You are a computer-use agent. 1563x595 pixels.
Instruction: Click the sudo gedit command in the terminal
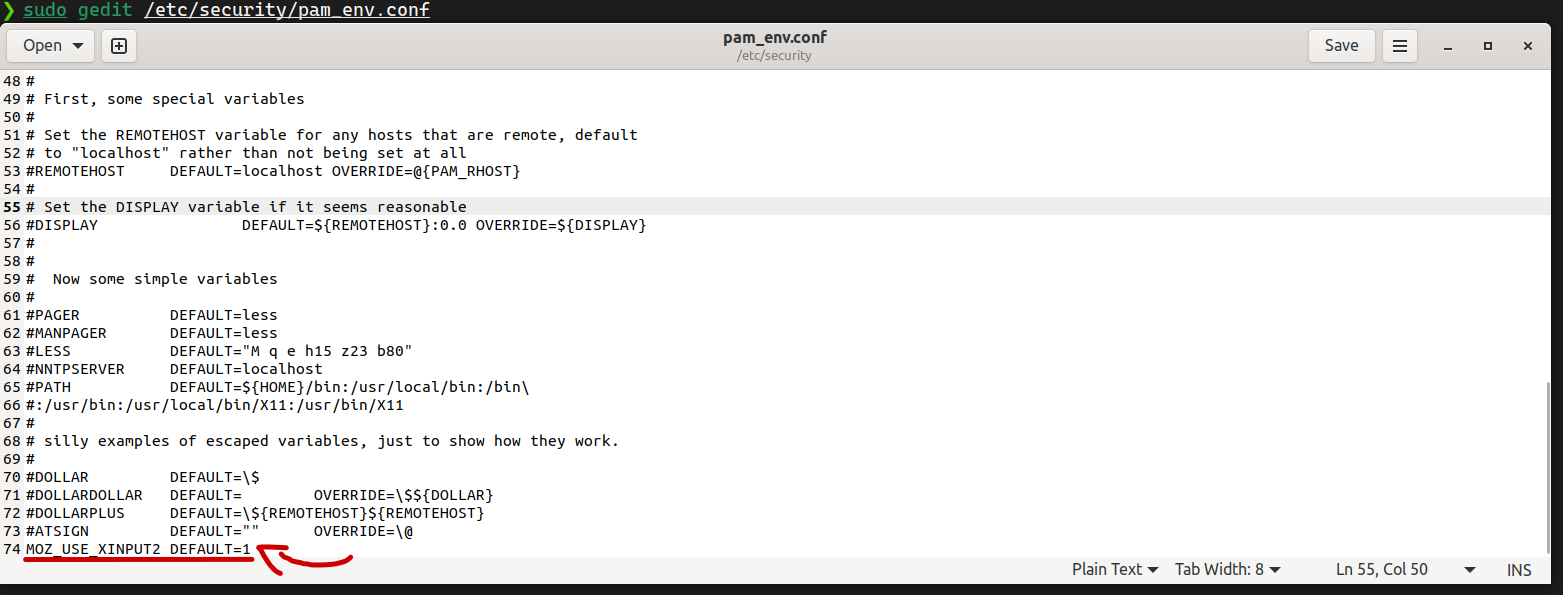226,11
